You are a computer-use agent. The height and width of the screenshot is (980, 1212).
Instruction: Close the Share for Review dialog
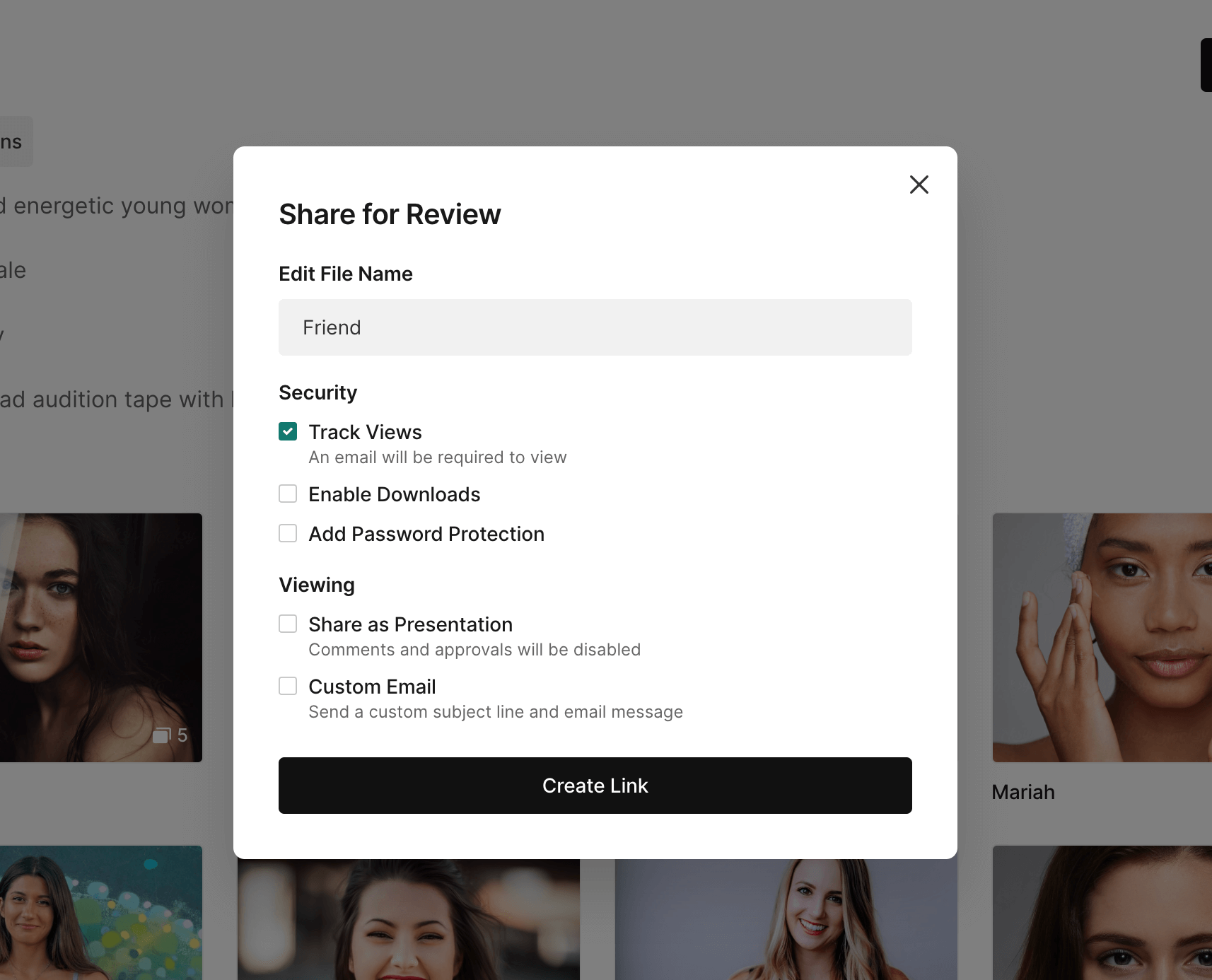(x=919, y=185)
